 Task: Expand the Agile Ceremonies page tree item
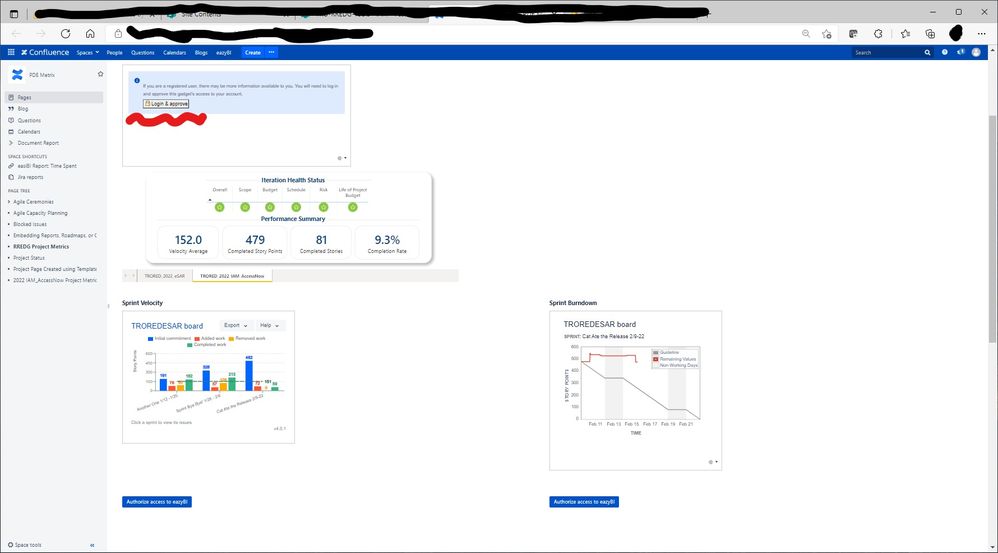click(9, 202)
